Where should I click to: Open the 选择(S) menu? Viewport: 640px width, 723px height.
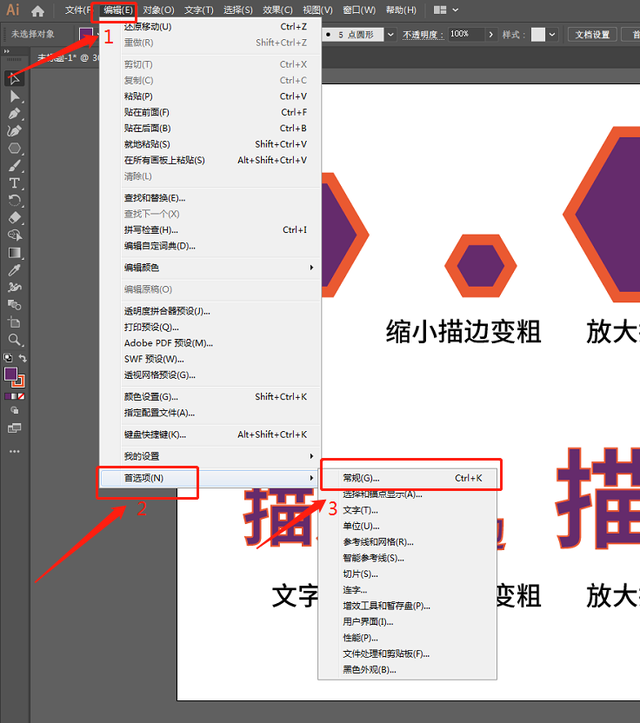point(238,10)
